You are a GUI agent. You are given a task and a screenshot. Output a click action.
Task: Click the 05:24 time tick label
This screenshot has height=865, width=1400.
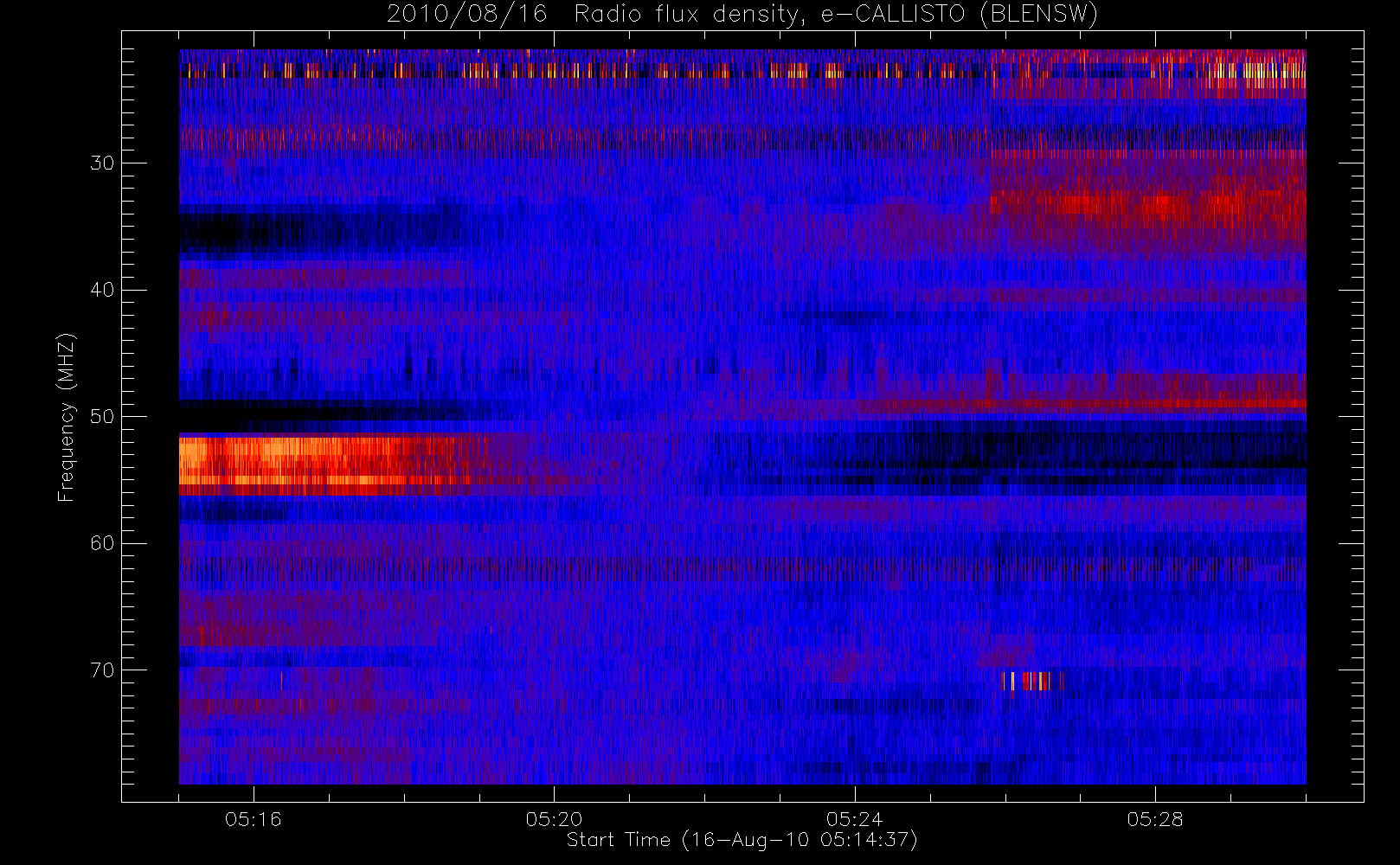[x=854, y=819]
